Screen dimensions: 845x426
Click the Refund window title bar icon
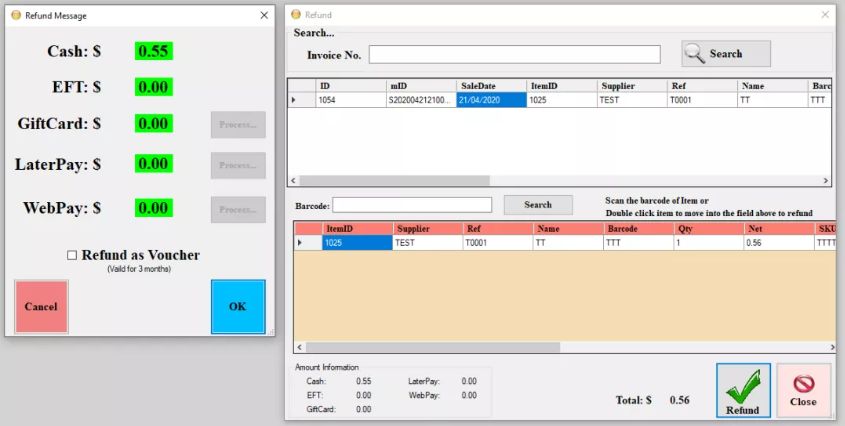[295, 15]
